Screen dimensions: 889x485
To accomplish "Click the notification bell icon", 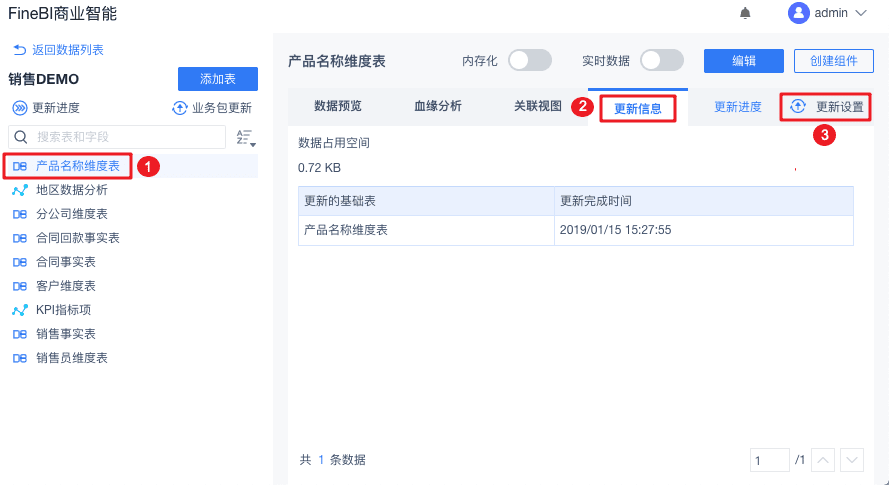I will click(745, 13).
